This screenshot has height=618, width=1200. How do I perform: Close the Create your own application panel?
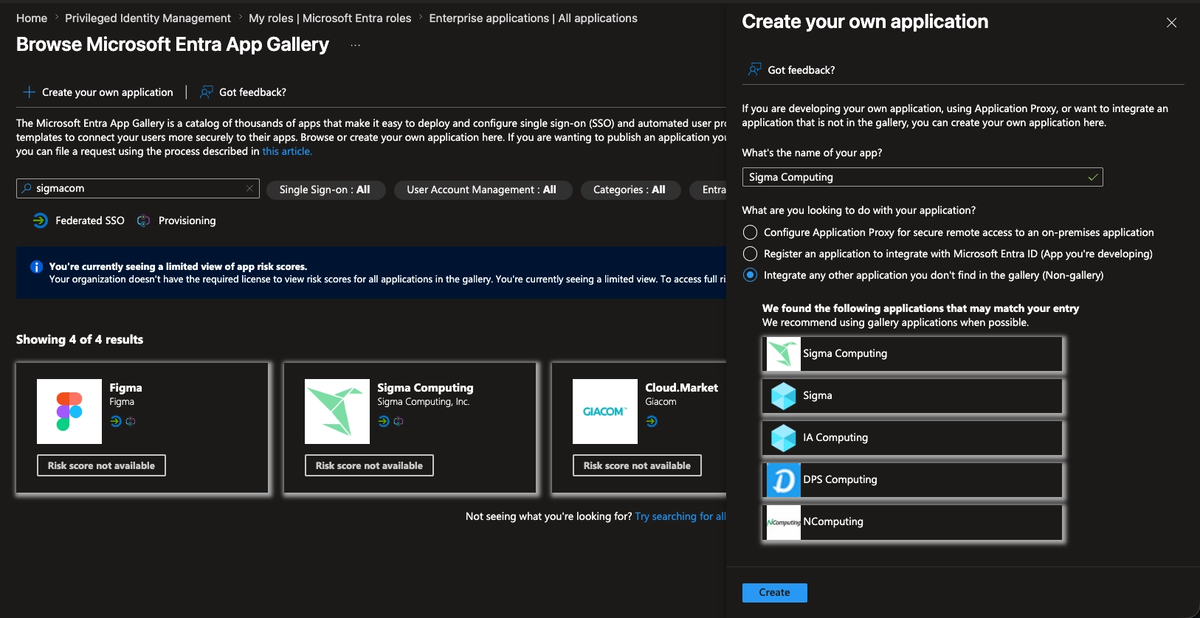pos(1171,22)
